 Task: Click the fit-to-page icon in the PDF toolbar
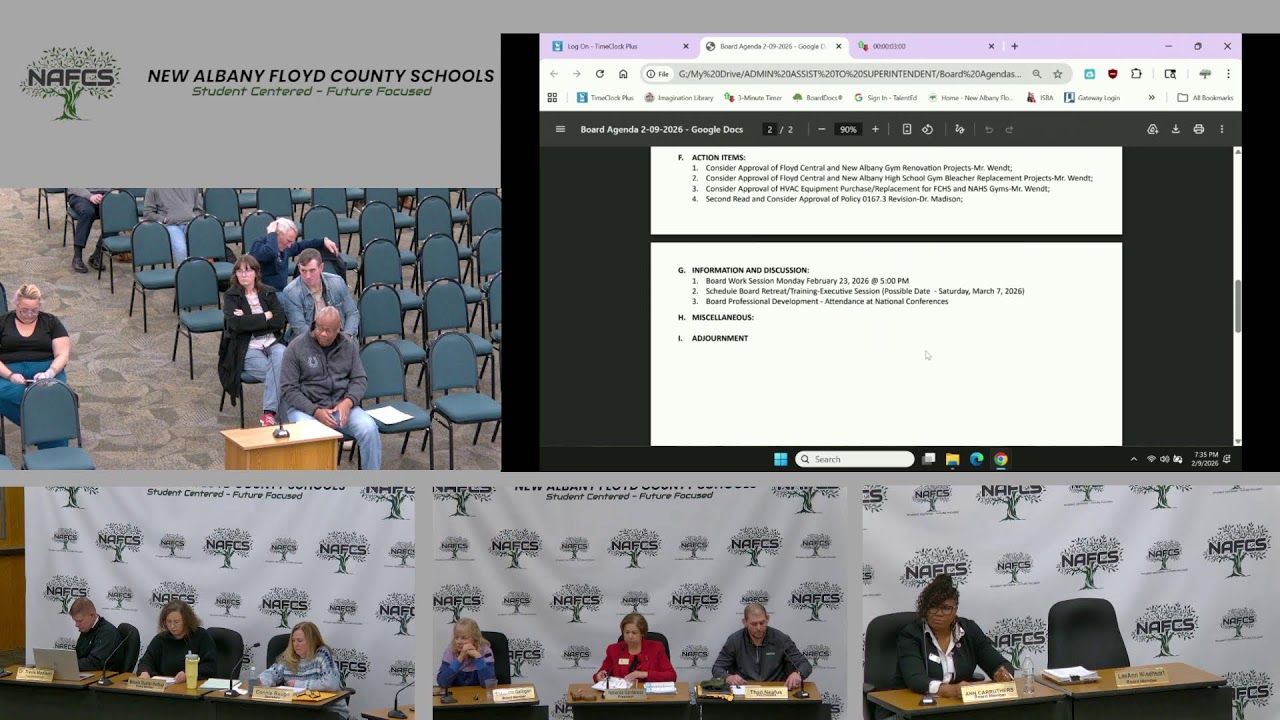click(907, 129)
